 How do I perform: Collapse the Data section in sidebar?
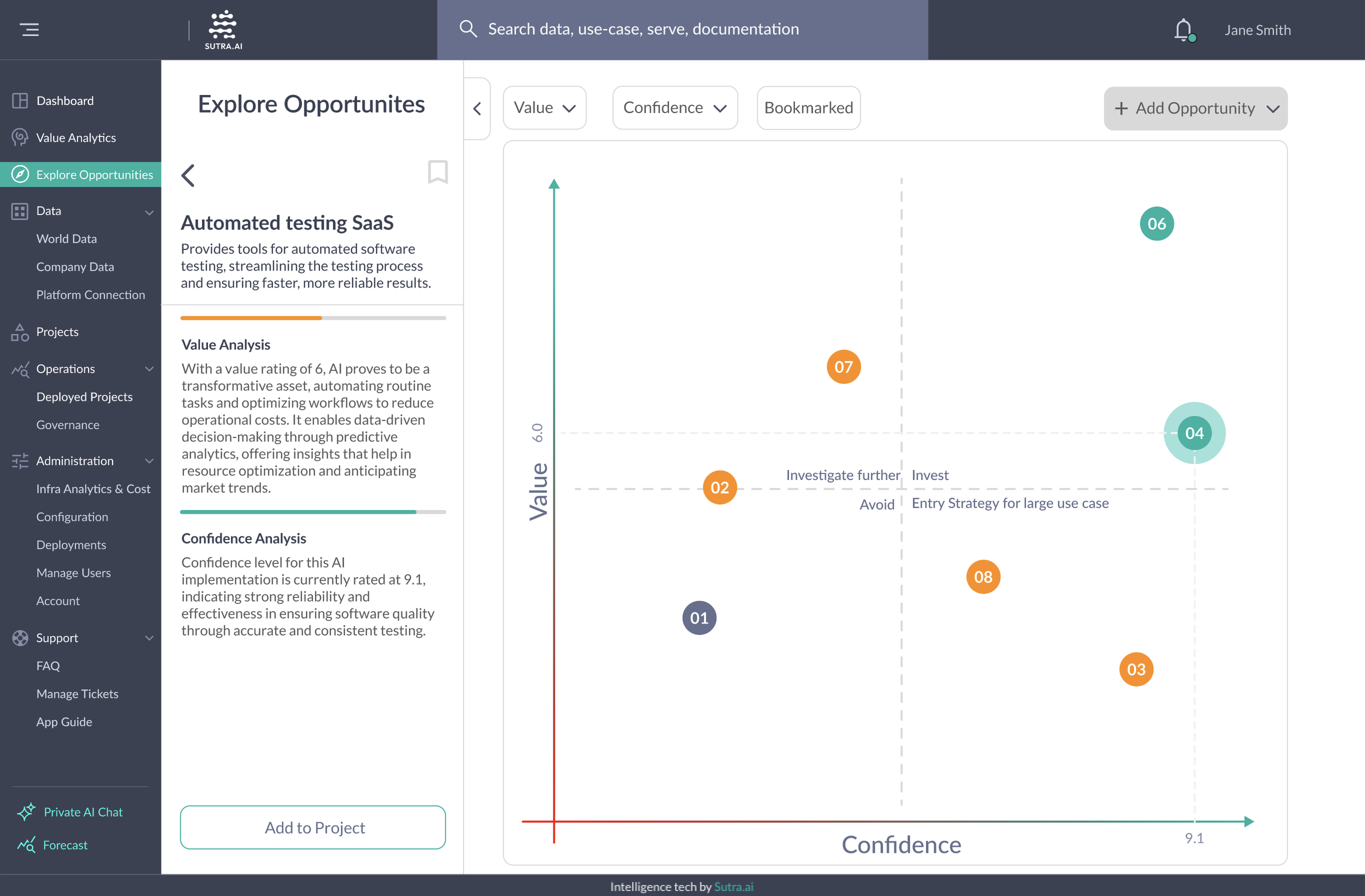click(149, 212)
